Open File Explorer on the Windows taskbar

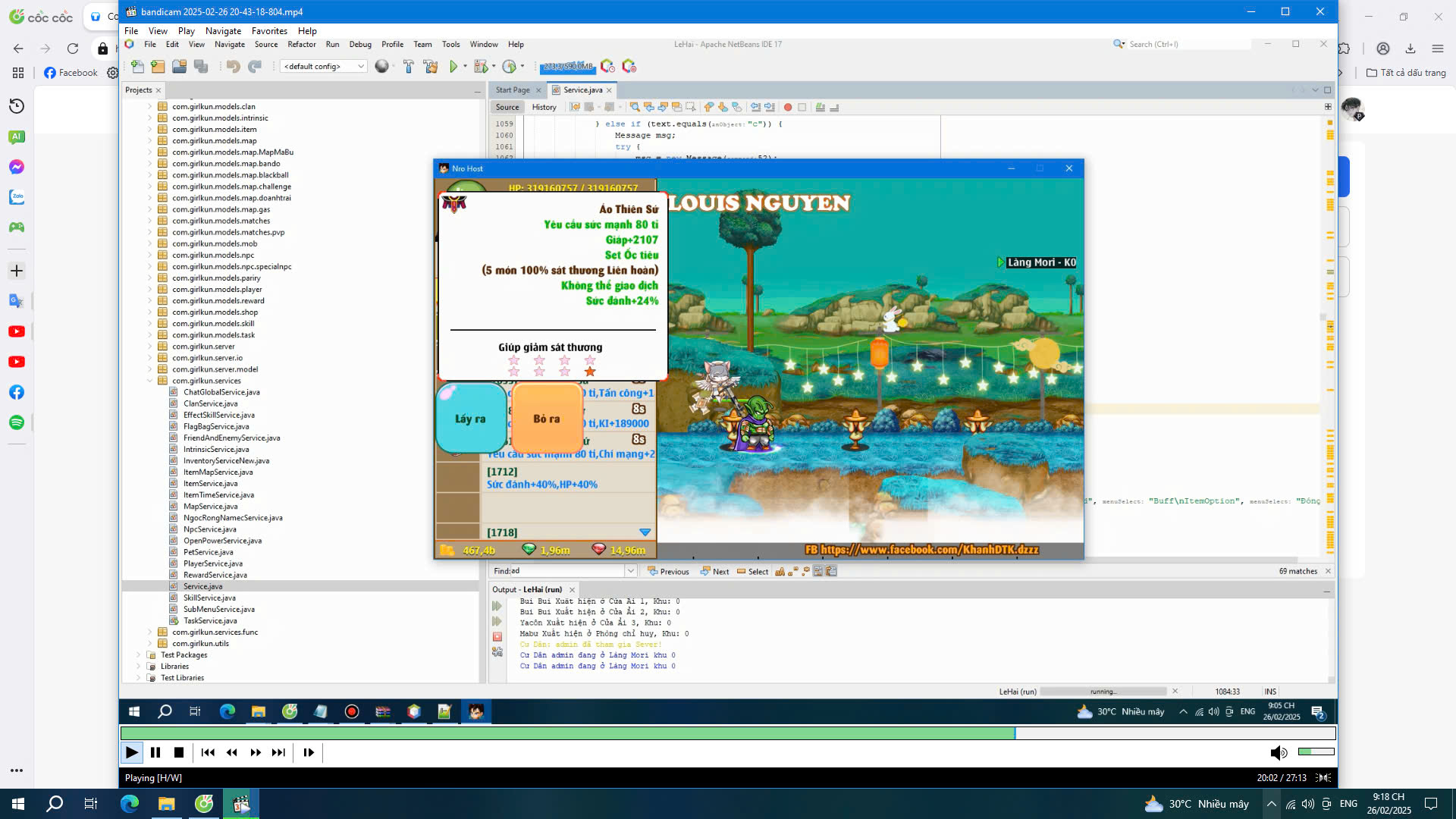[x=166, y=804]
